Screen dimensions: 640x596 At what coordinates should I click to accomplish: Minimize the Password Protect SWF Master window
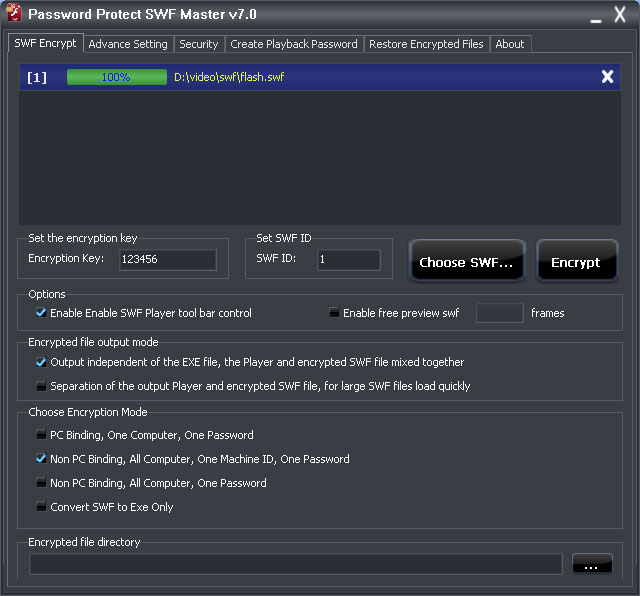pyautogui.click(x=596, y=17)
